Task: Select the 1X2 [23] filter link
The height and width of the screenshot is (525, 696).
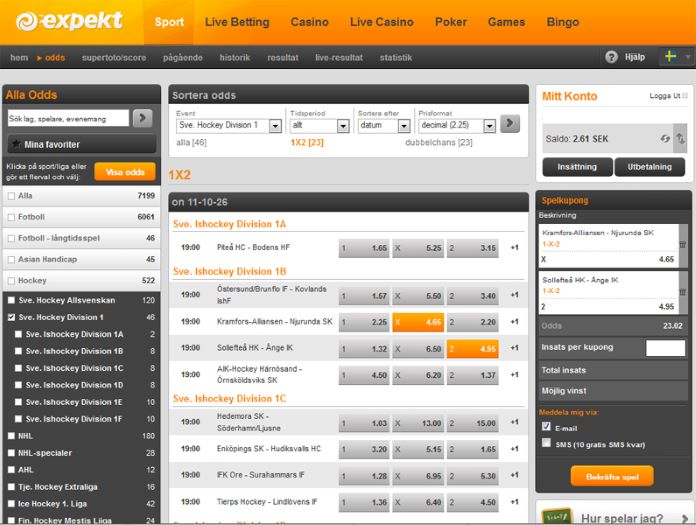Action: (x=307, y=142)
